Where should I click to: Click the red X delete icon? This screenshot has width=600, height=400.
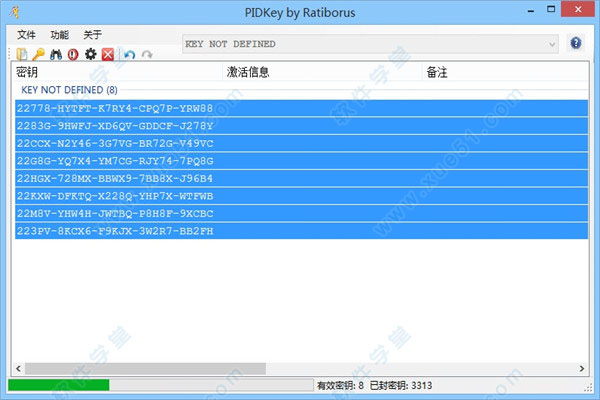pos(107,54)
